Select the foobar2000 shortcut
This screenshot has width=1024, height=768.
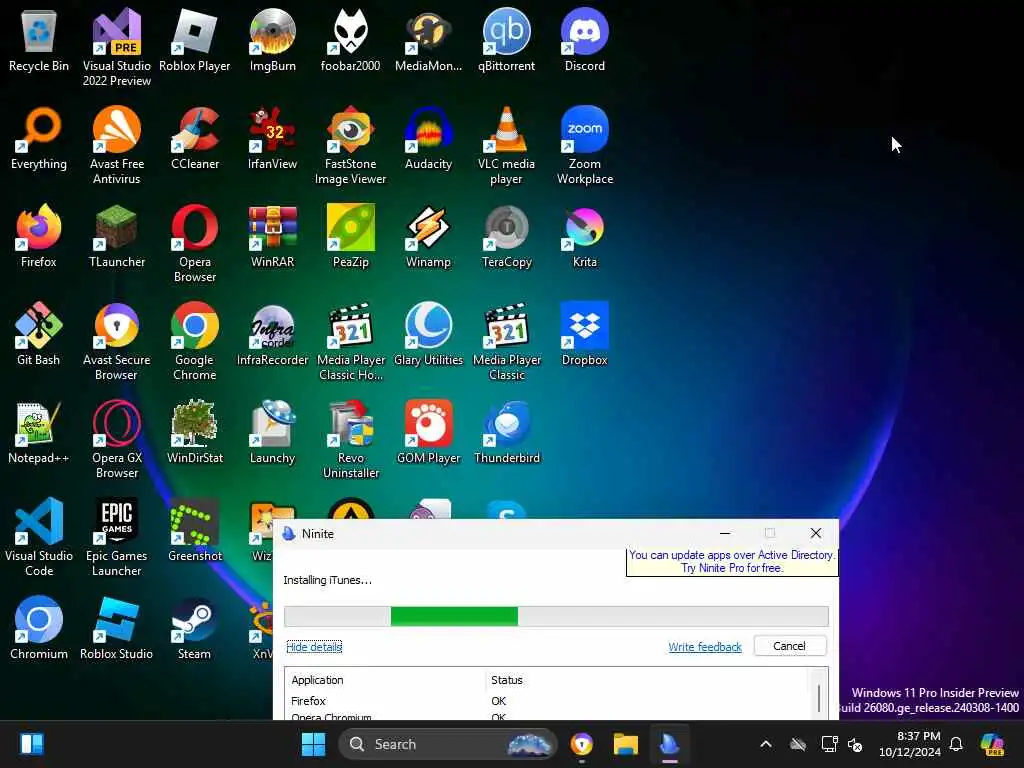(x=351, y=40)
